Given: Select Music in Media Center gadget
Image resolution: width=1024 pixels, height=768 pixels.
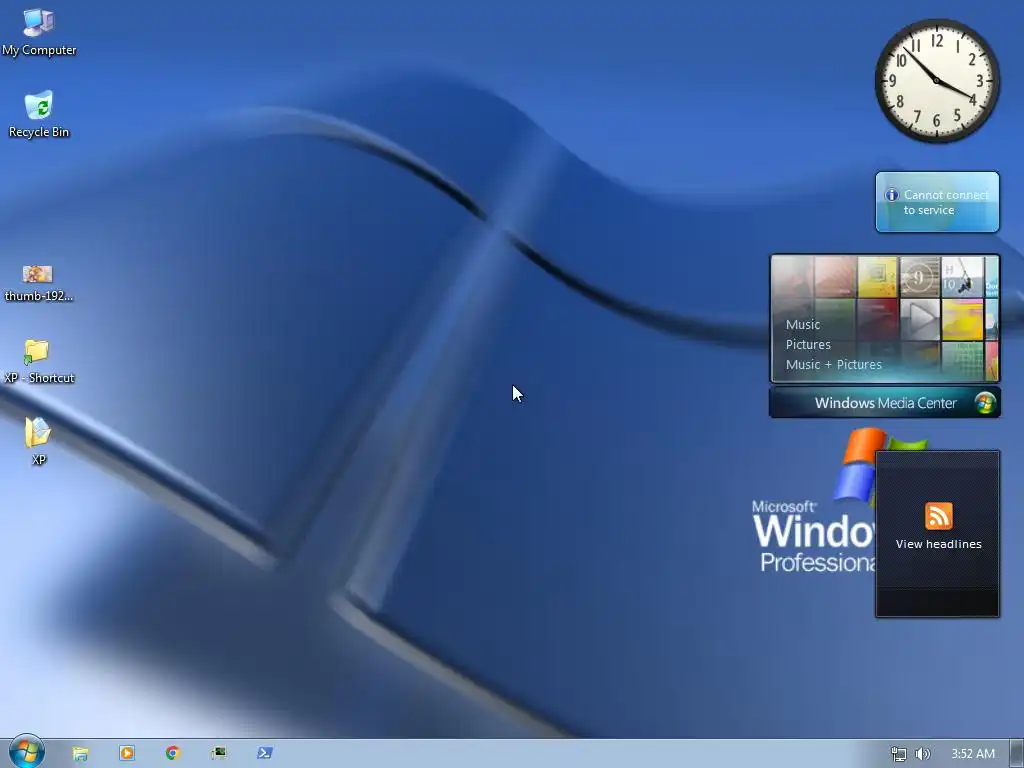Looking at the screenshot, I should pos(803,325).
